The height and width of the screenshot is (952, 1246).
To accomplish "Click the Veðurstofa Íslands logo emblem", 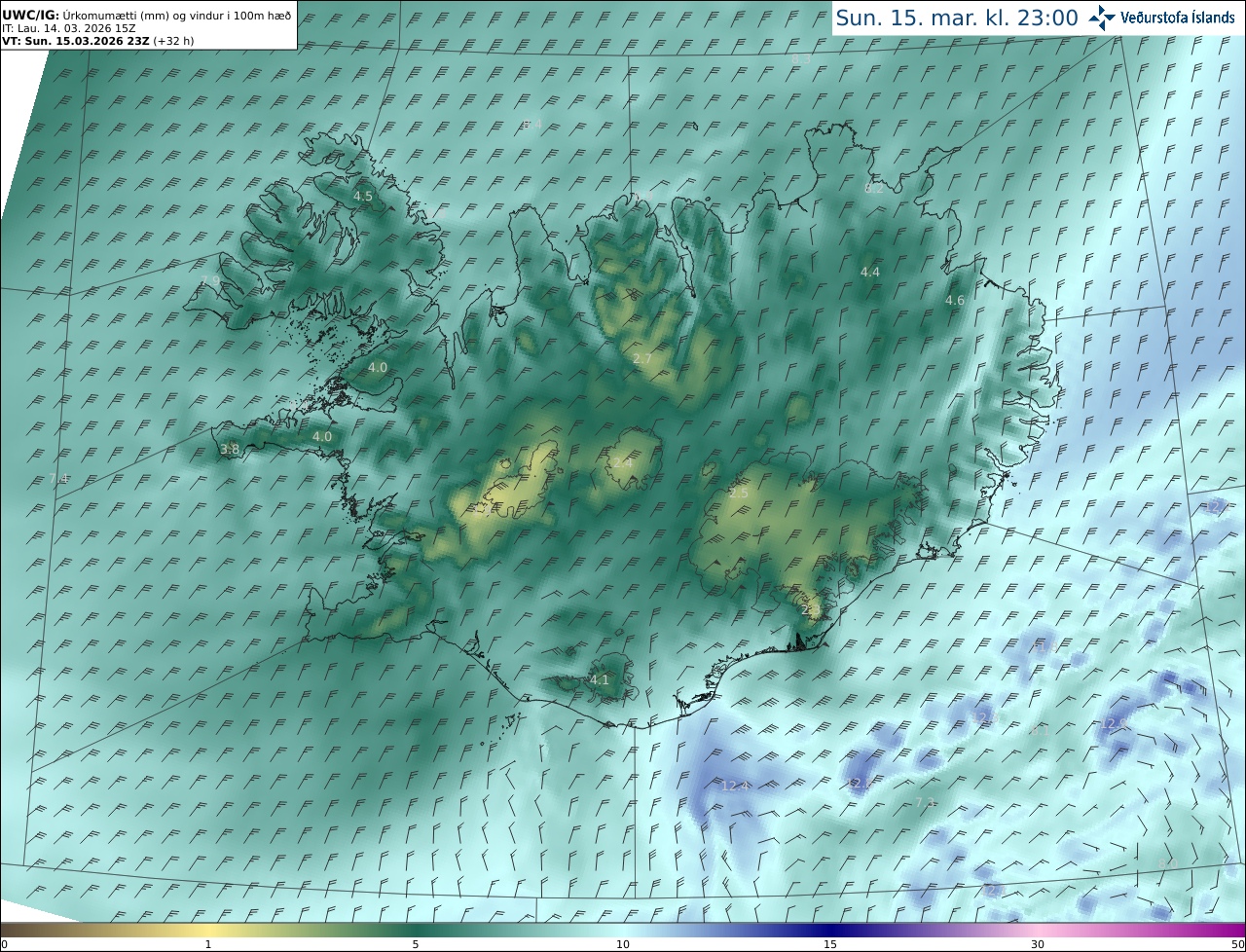I will (1102, 18).
